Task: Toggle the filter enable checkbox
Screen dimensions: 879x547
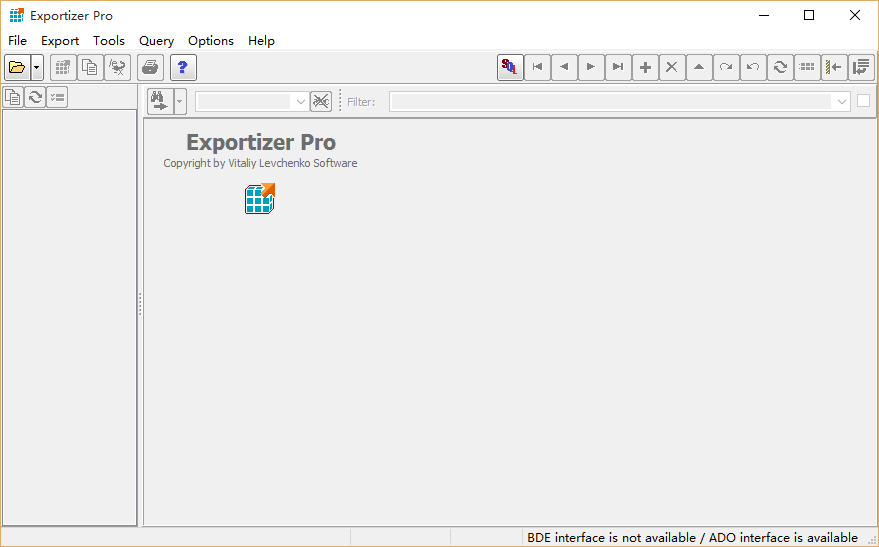Action: pyautogui.click(x=863, y=101)
